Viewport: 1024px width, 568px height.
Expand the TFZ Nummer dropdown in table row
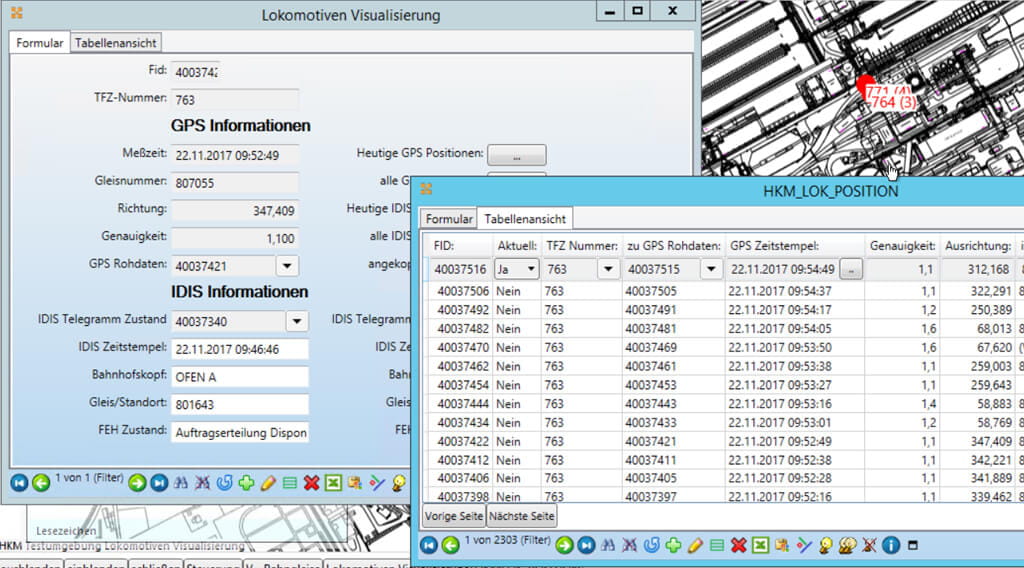click(x=607, y=269)
